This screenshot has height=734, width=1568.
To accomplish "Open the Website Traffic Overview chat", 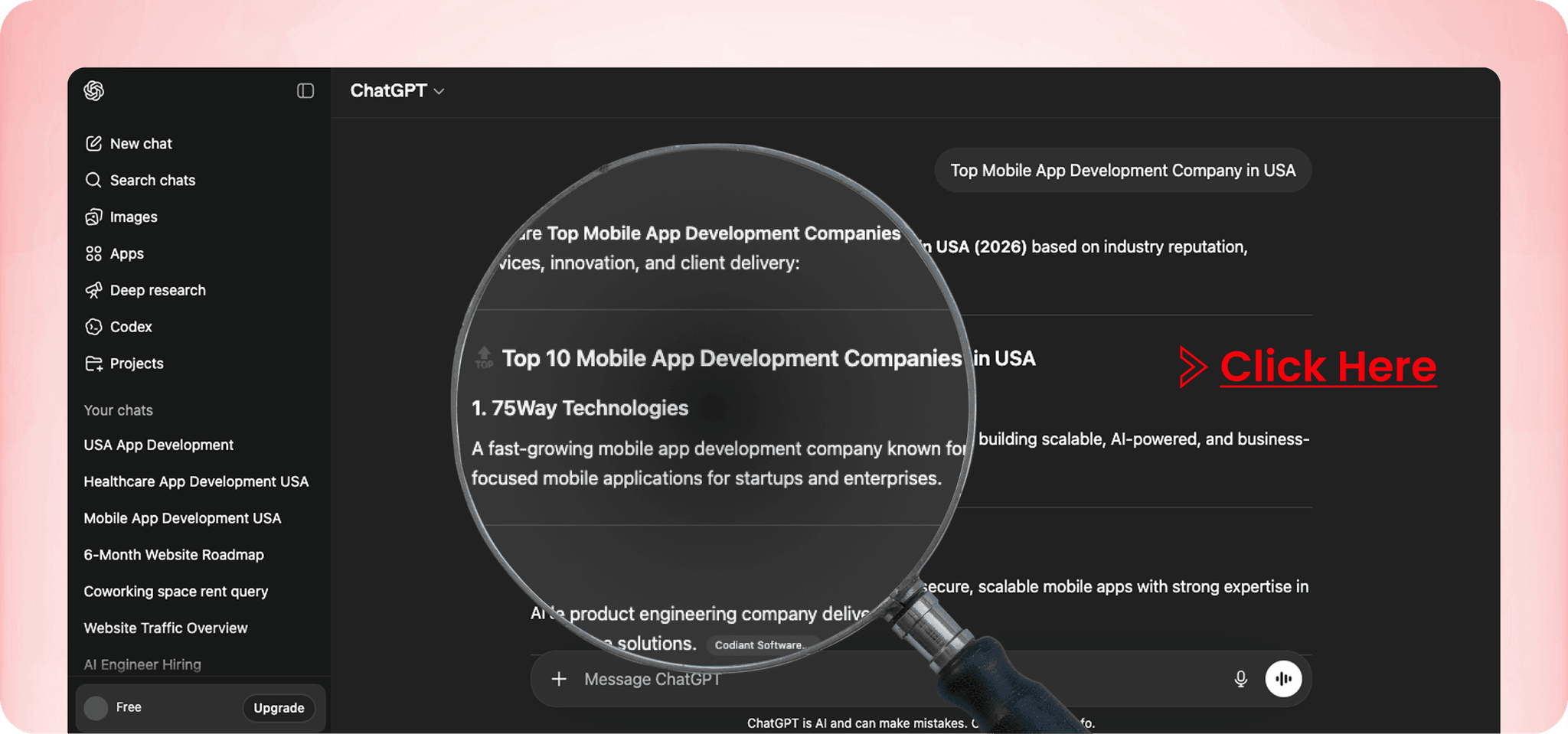I will pyautogui.click(x=165, y=628).
